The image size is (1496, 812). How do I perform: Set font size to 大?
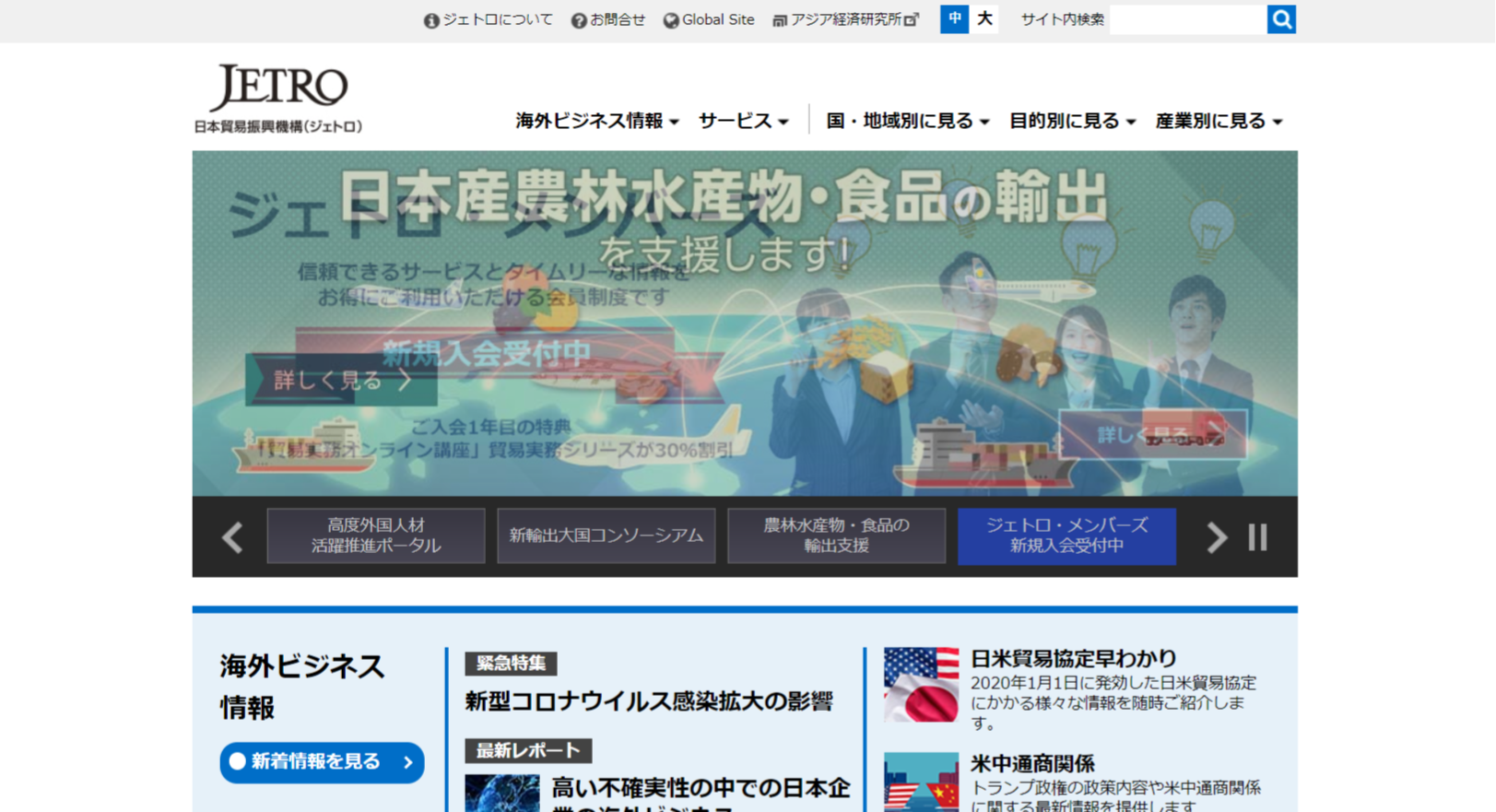(x=984, y=18)
